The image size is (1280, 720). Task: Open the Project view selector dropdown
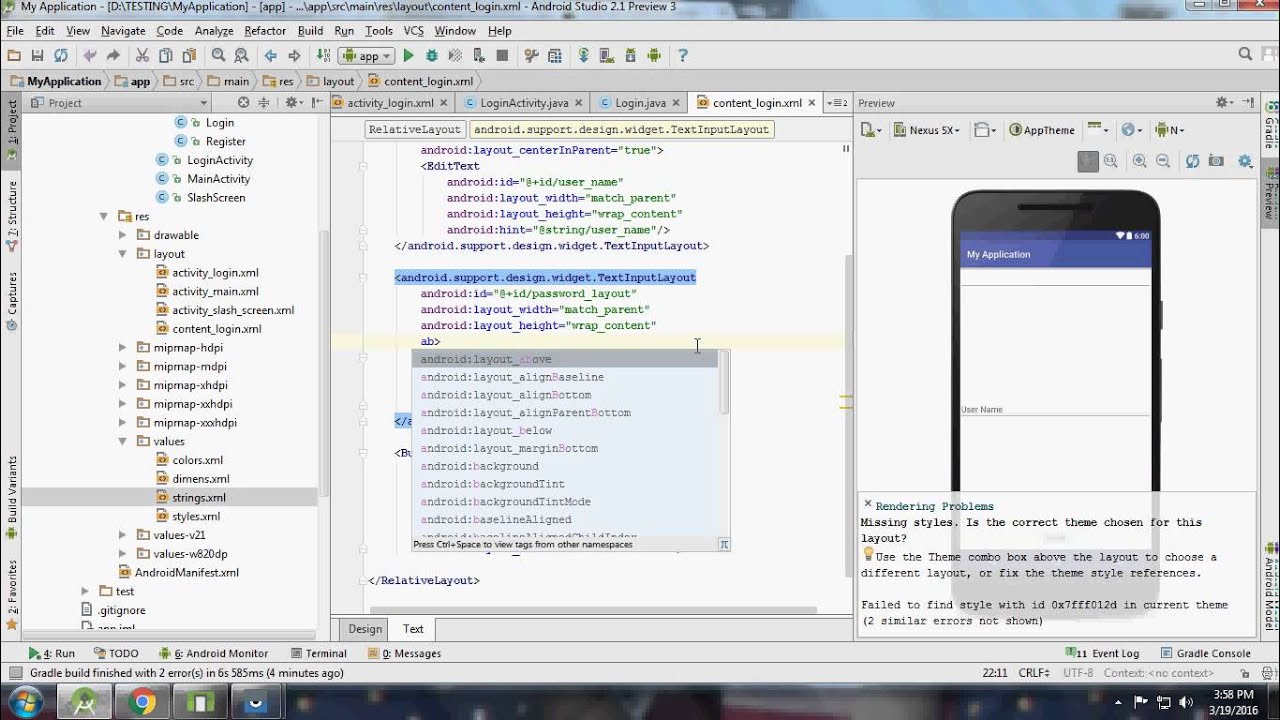[118, 102]
